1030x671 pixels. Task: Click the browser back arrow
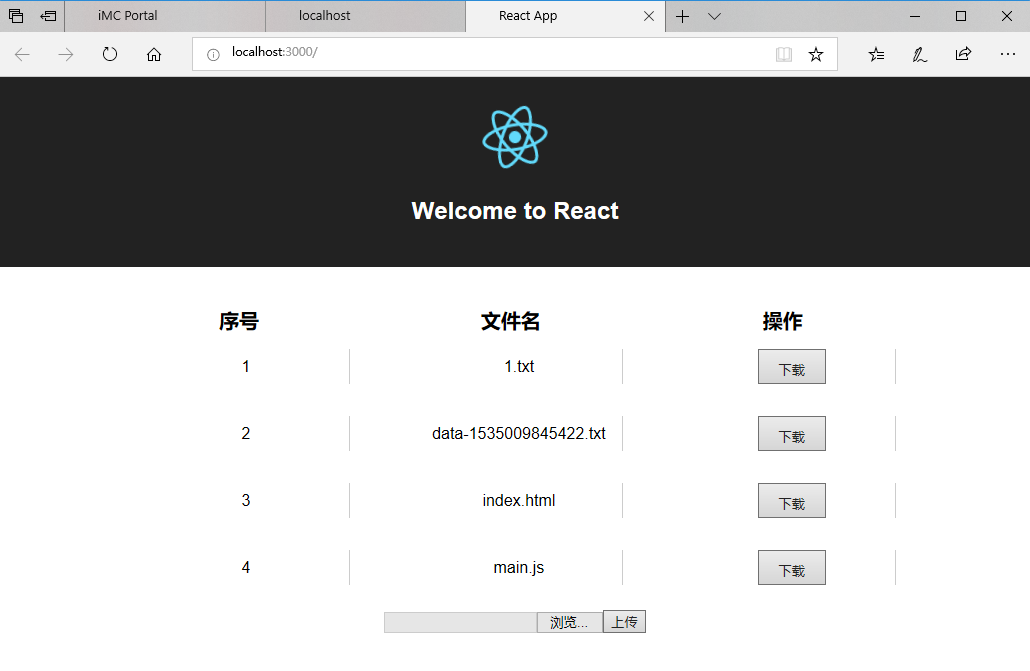22,55
